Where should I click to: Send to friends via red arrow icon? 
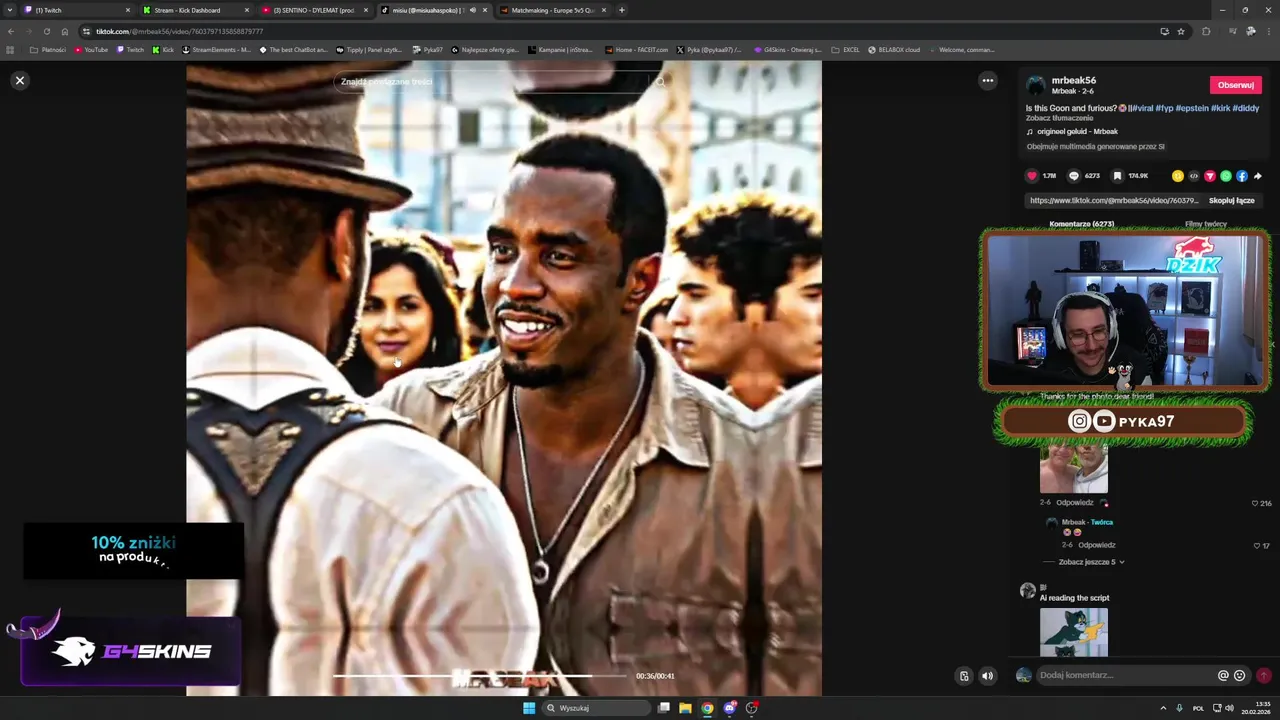pyautogui.click(x=1210, y=176)
